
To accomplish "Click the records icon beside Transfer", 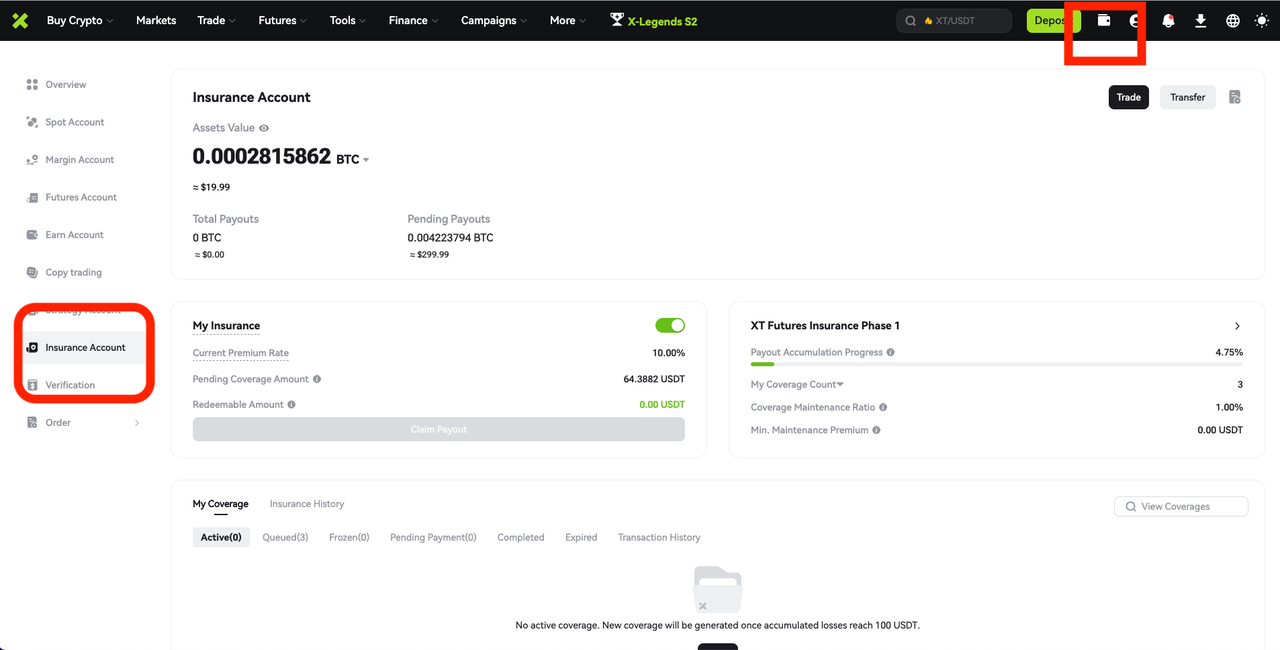I will click(1235, 97).
